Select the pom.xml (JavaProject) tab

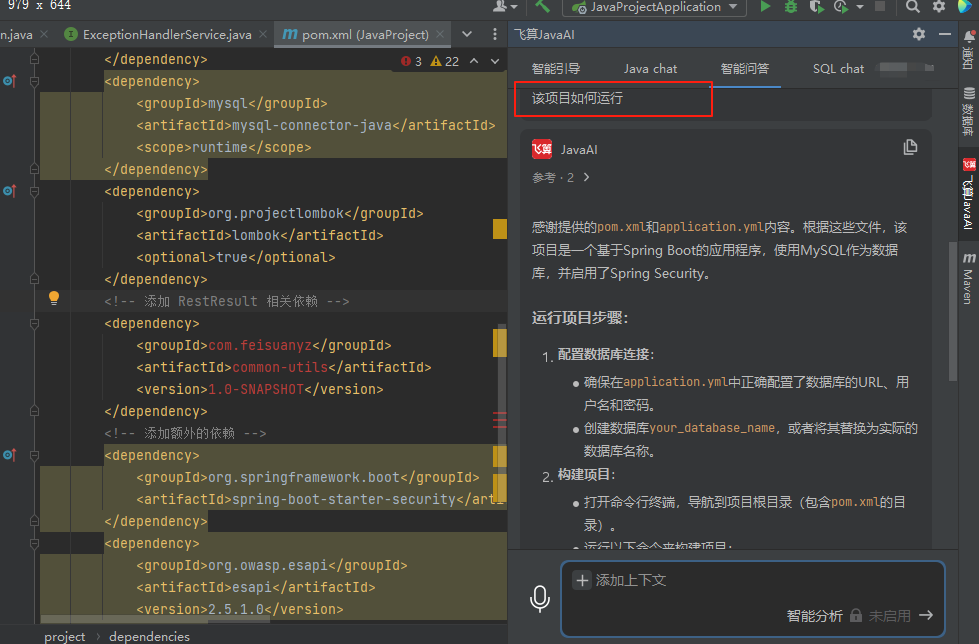coord(365,34)
